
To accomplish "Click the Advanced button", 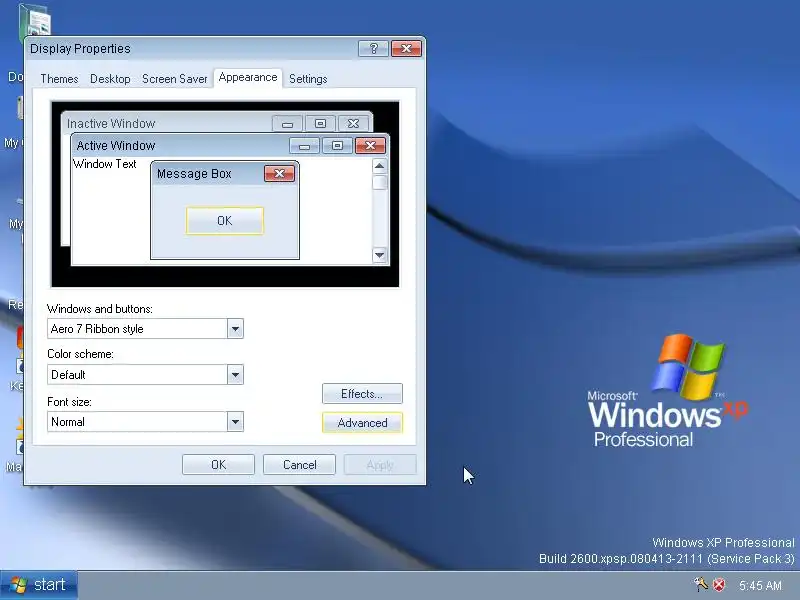I will [362, 423].
